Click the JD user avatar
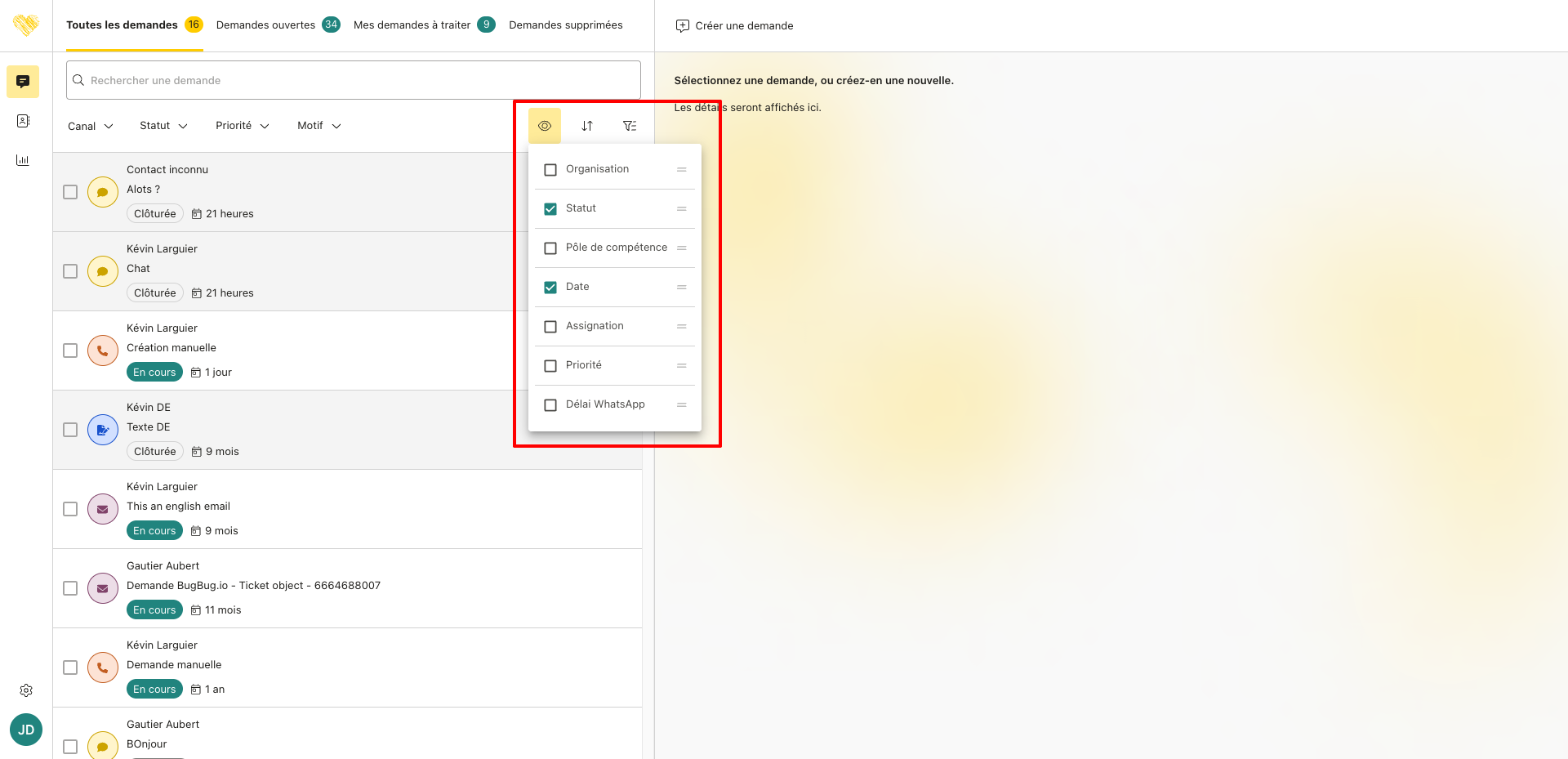 (26, 730)
